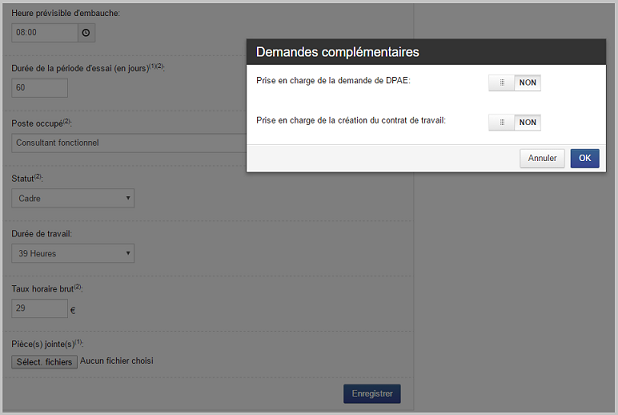
Task: Focus the Poste occupé text field
Action: click(129, 143)
